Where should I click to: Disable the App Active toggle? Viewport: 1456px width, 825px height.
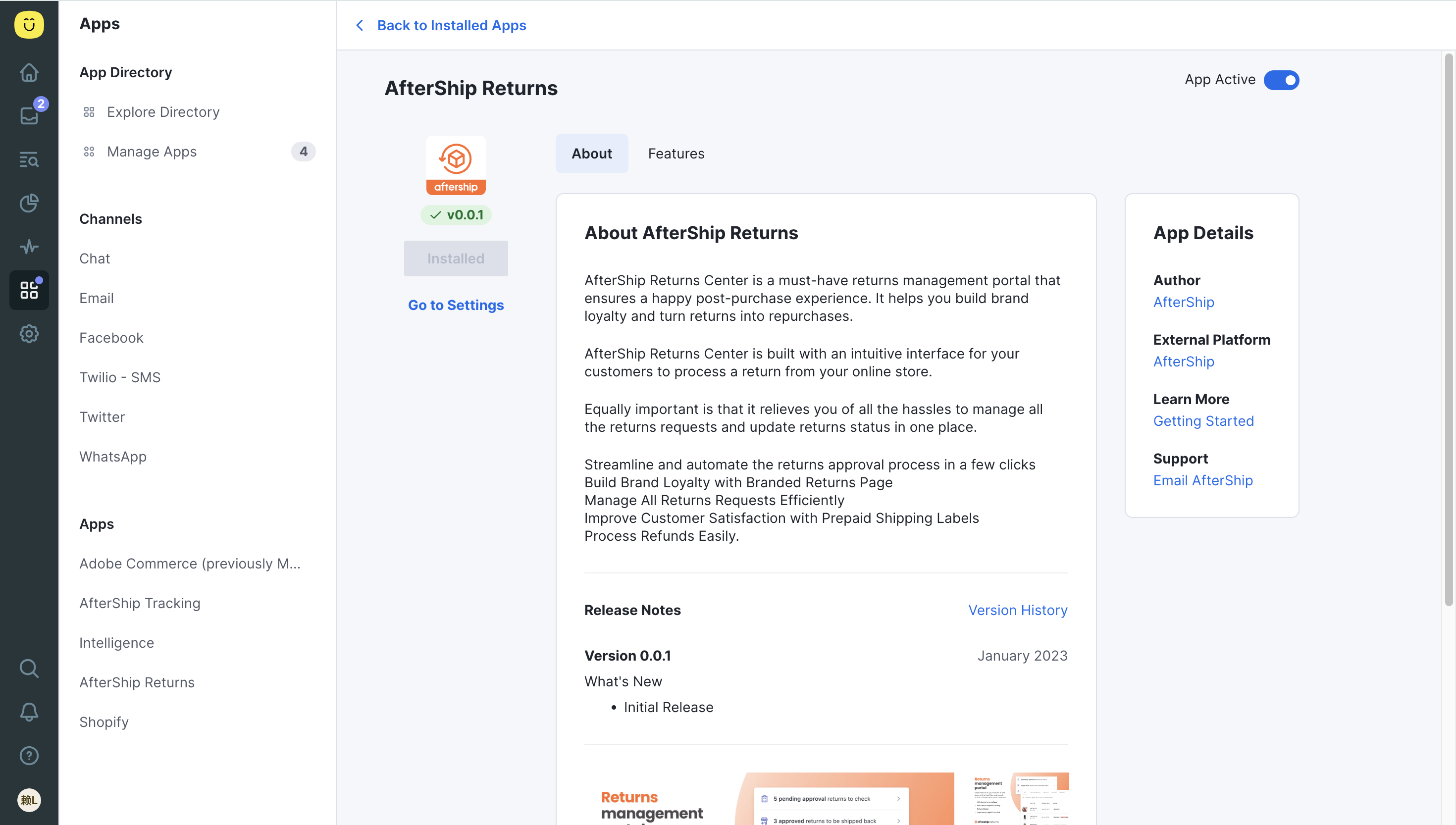pyautogui.click(x=1281, y=80)
